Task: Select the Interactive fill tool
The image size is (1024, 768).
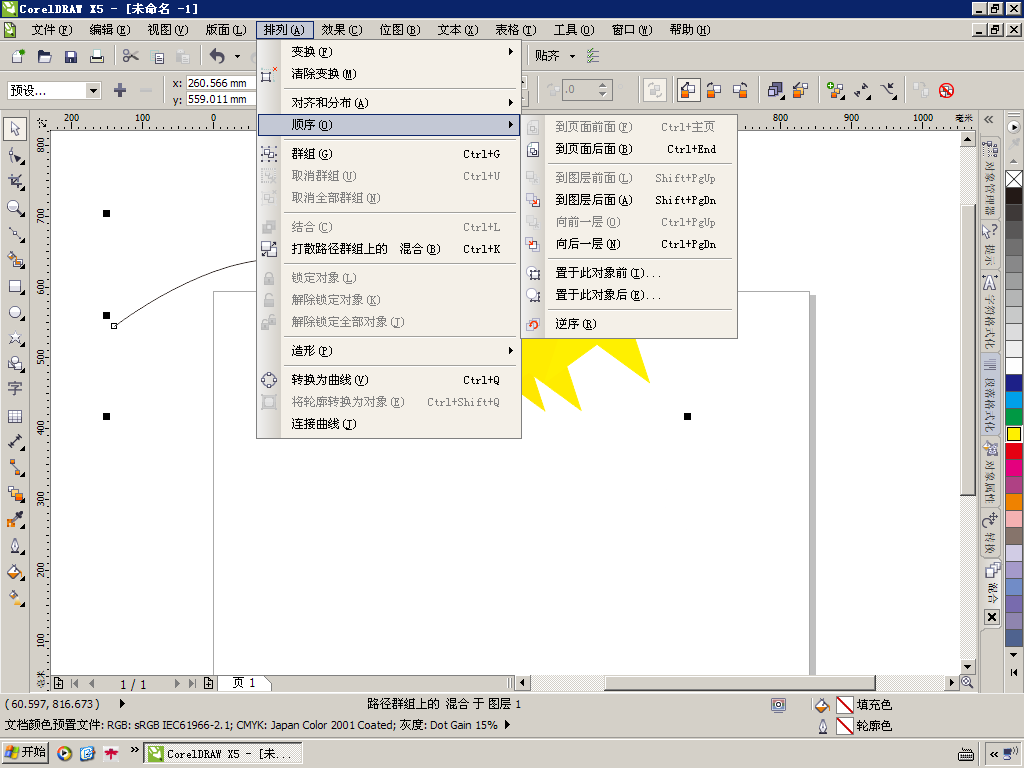Action: click(14, 598)
